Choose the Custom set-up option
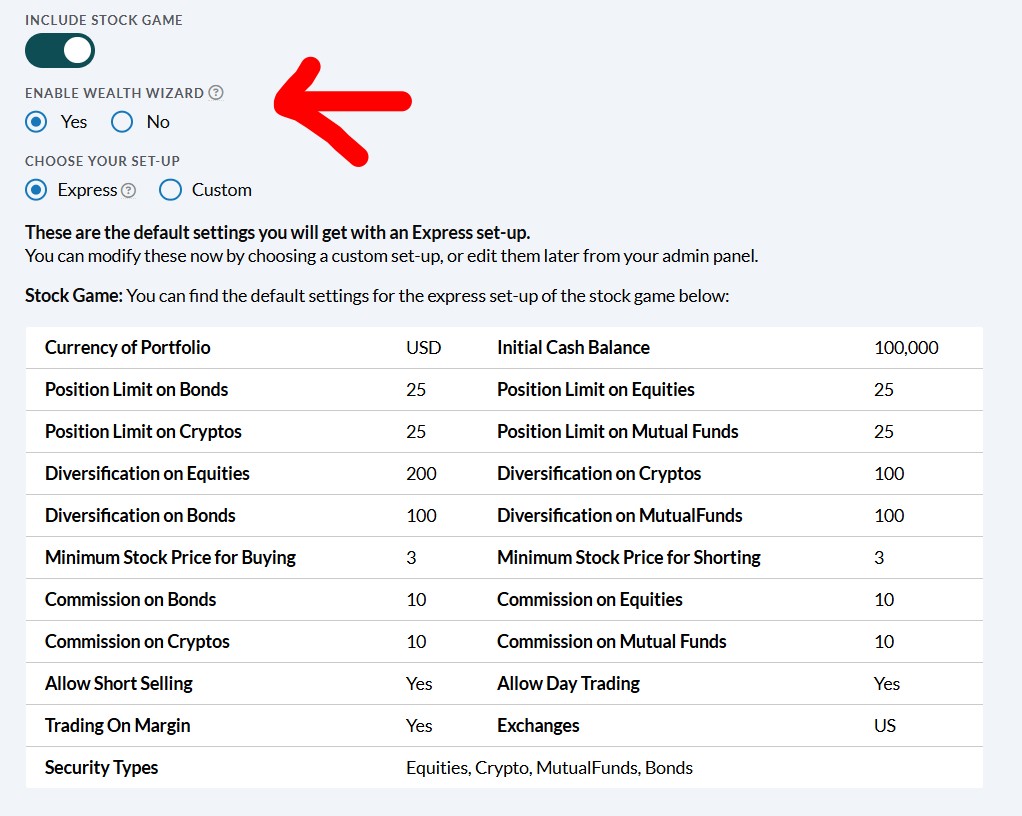Screen dimensions: 1022x816 [x=171, y=190]
